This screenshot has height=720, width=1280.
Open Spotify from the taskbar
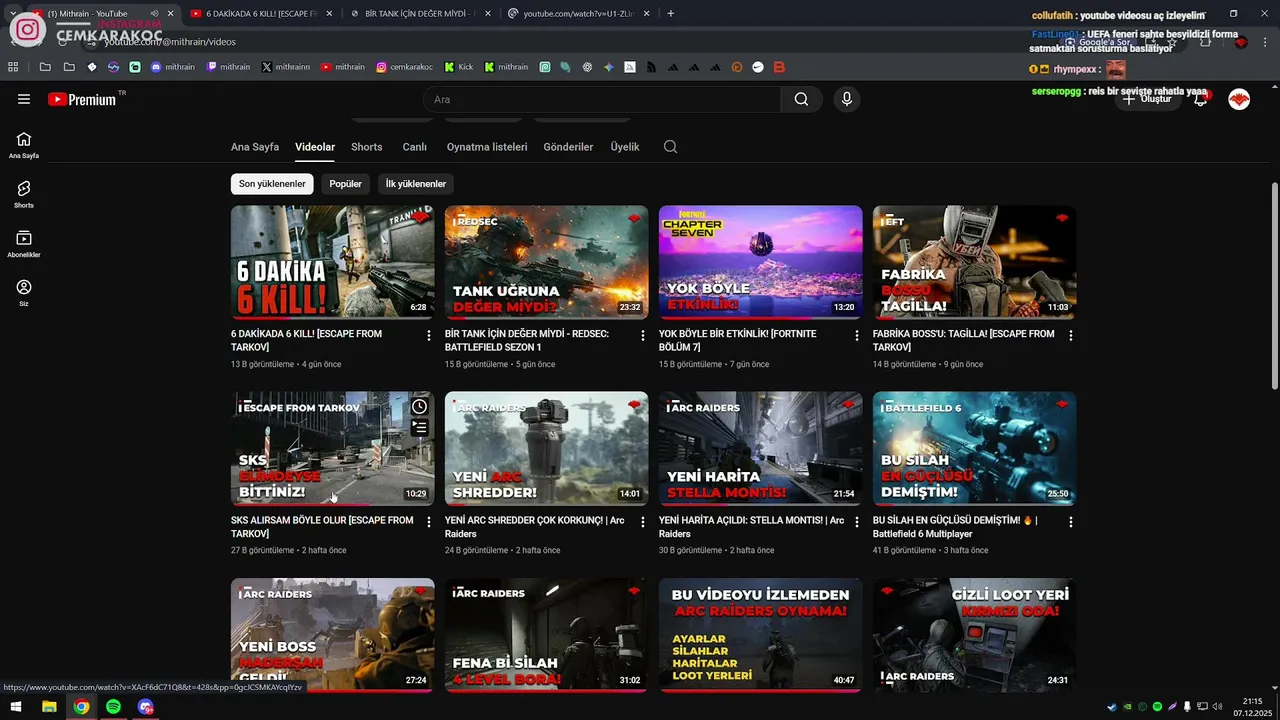point(113,707)
